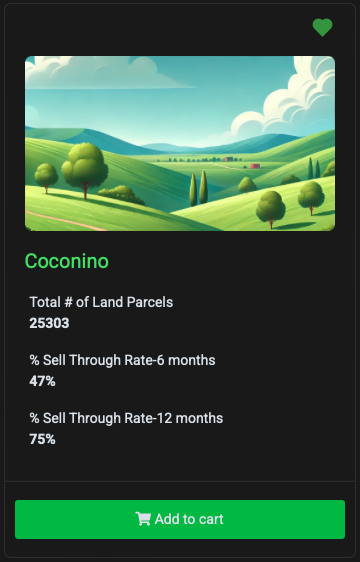The height and width of the screenshot is (562, 360).
Task: Select the 25303 land parcels value
Action: tap(49, 323)
